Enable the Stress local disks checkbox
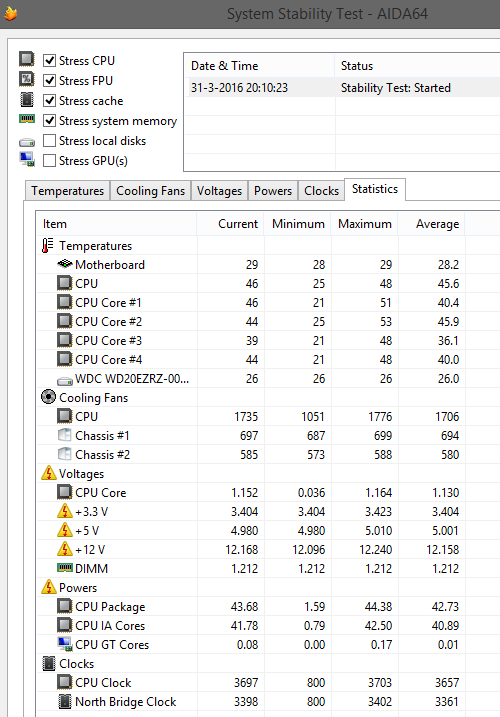This screenshot has width=500, height=717. pos(49,140)
